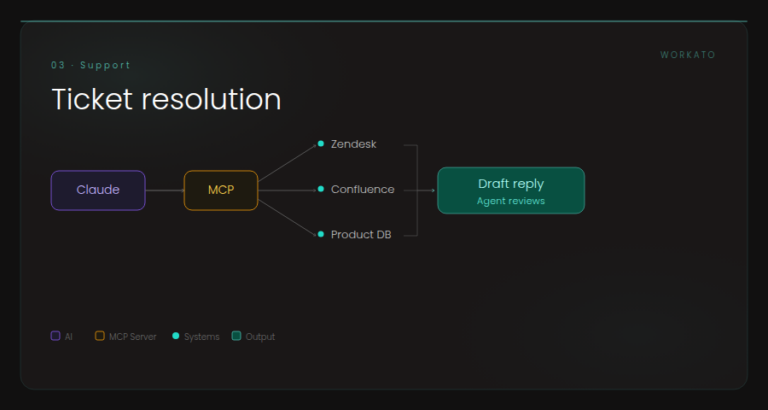Click the teal dot beside Confluence
The image size is (768, 410).
[x=321, y=189]
